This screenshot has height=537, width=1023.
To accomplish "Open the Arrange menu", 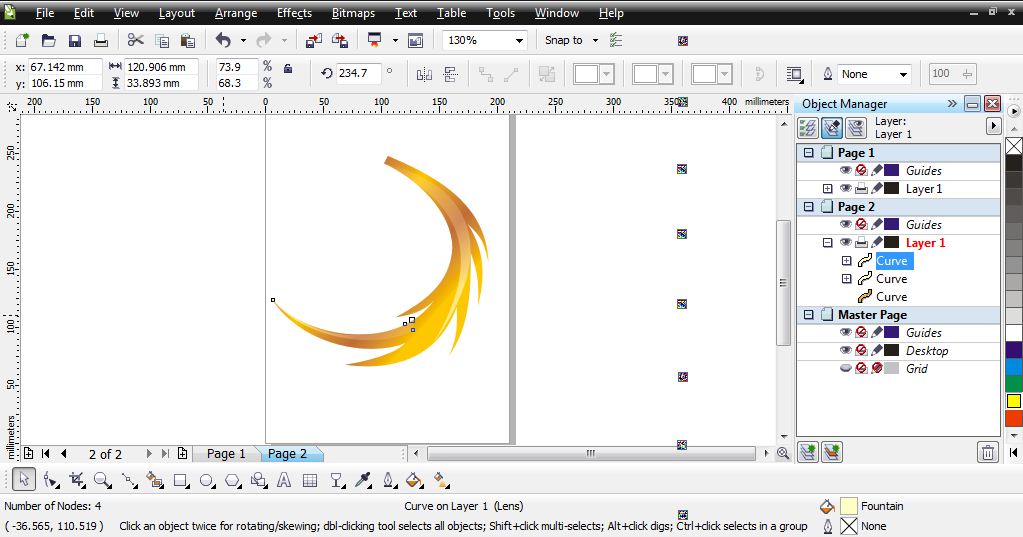I will tap(236, 13).
